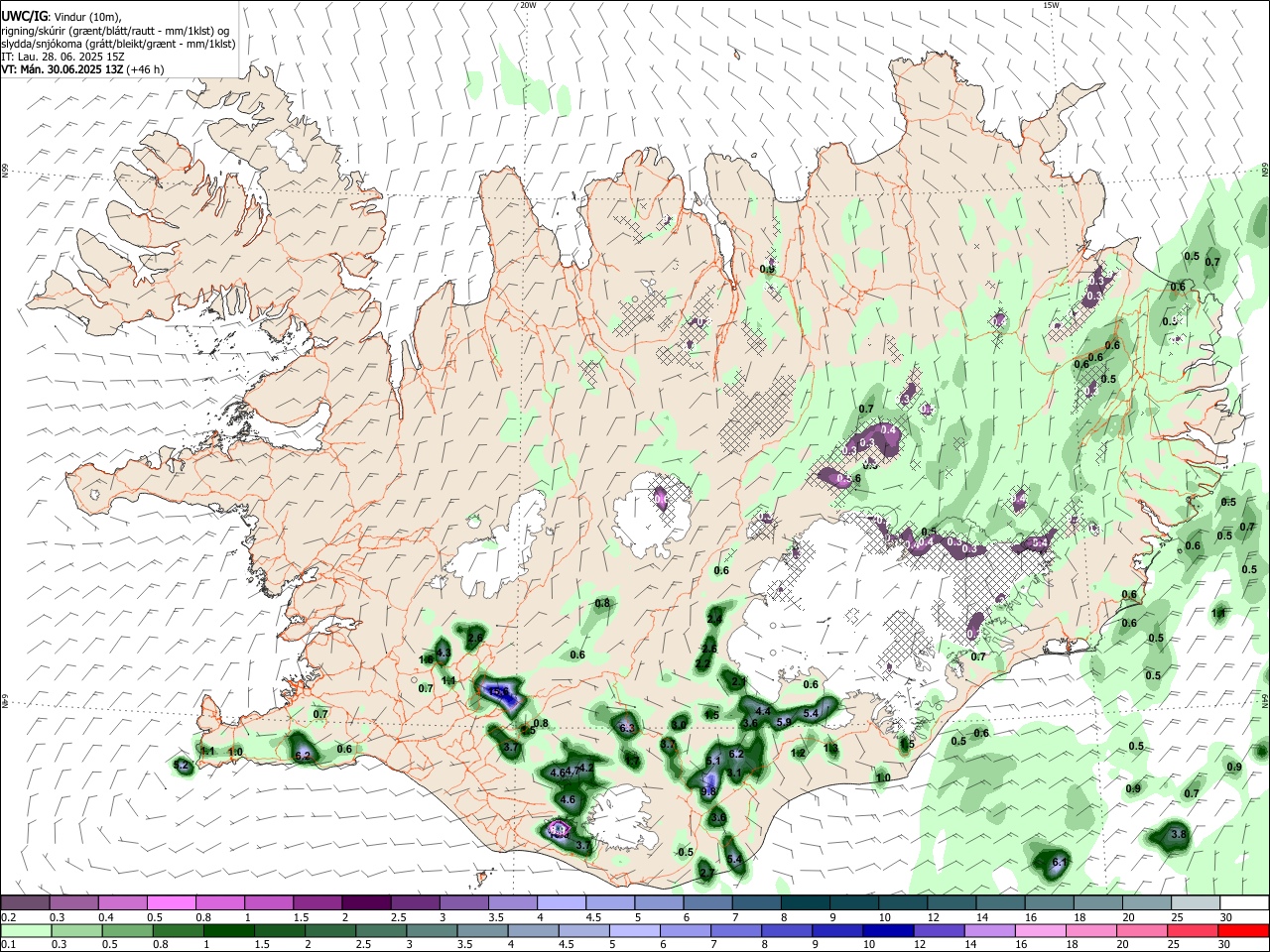Click the '6.3' rain value on the map
Viewport: 1270px width, 952px height.
[x=626, y=728]
